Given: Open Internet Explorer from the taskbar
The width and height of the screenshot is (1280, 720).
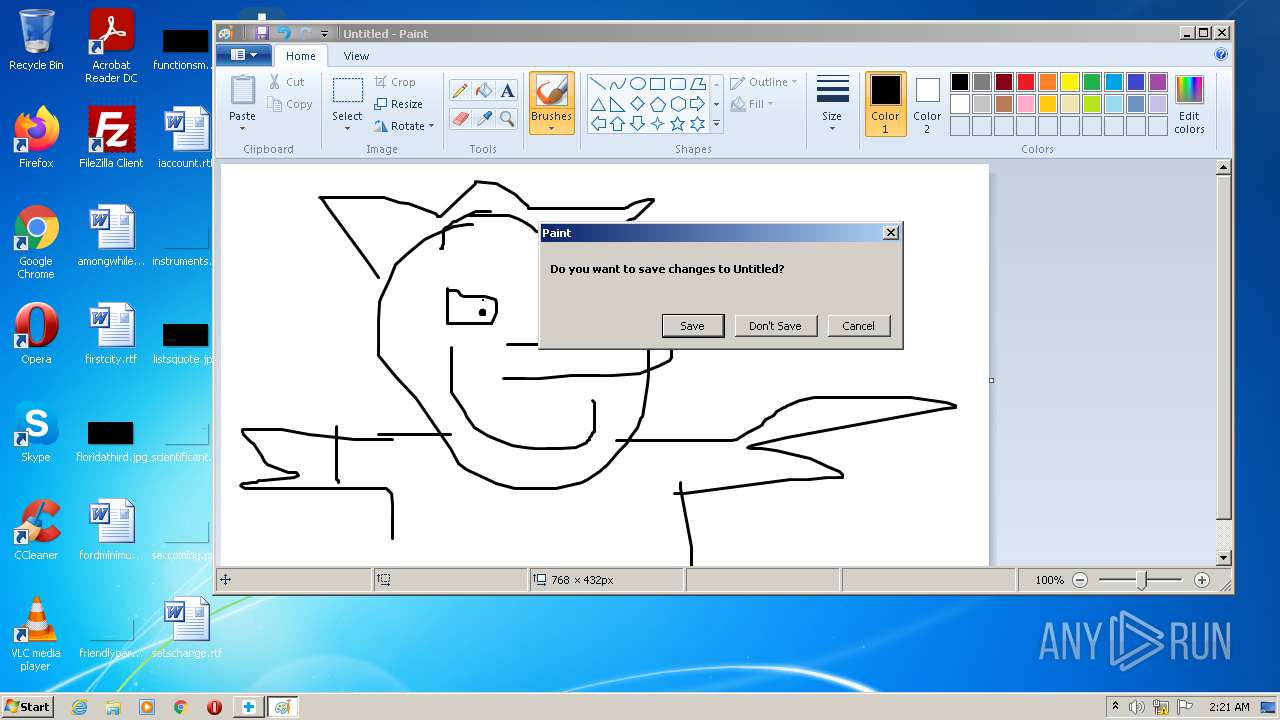Looking at the screenshot, I should 79,707.
